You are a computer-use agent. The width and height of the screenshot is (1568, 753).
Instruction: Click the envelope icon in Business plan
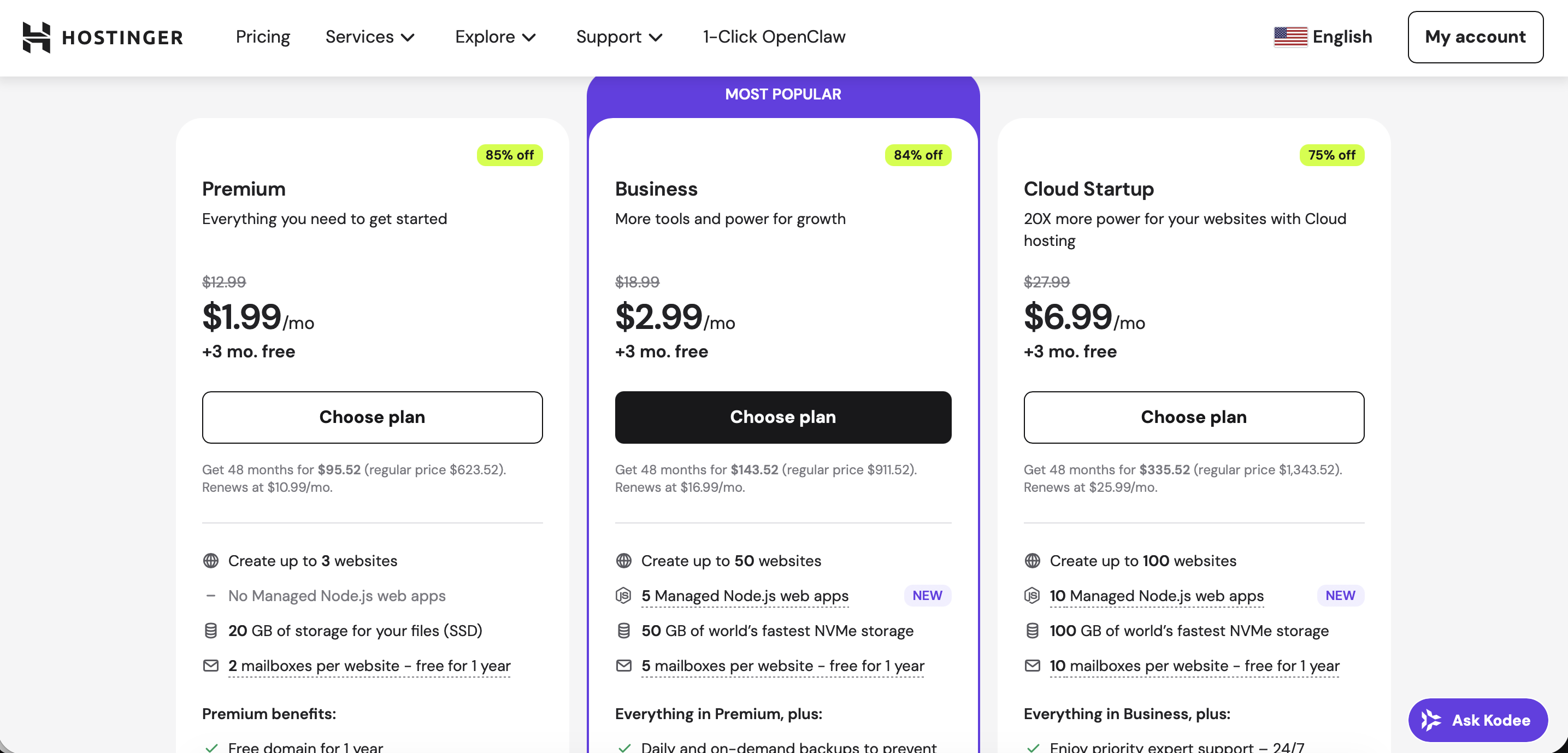coord(623,666)
